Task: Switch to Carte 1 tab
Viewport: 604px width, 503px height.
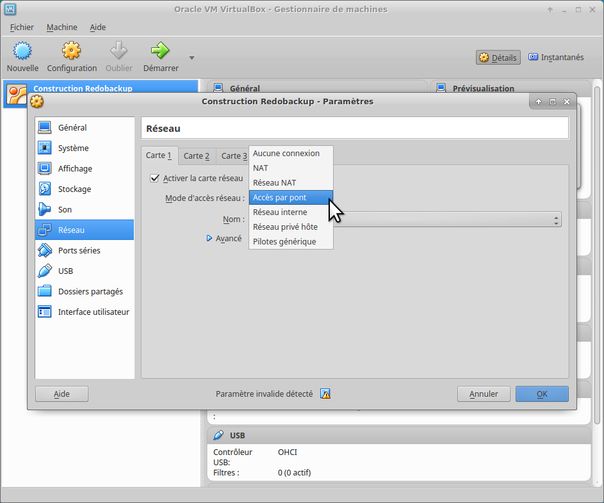Action: click(159, 156)
